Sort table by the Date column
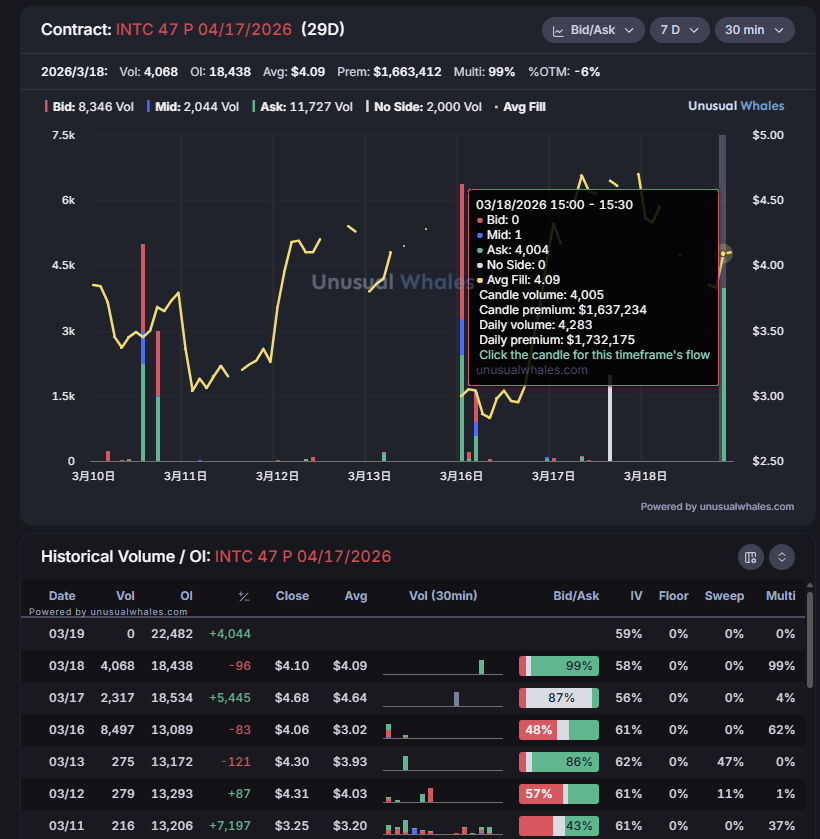 tap(62, 596)
